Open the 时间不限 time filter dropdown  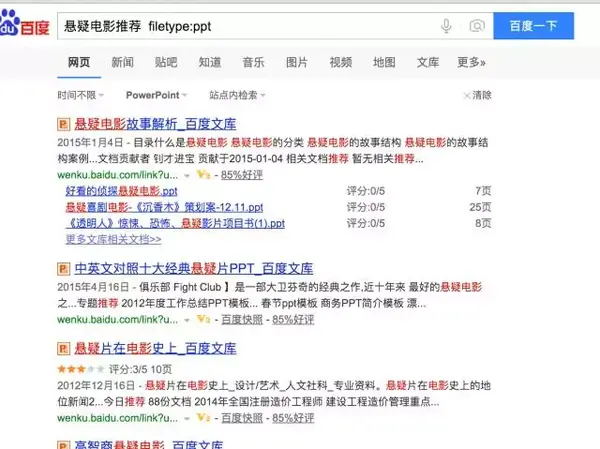(x=81, y=95)
